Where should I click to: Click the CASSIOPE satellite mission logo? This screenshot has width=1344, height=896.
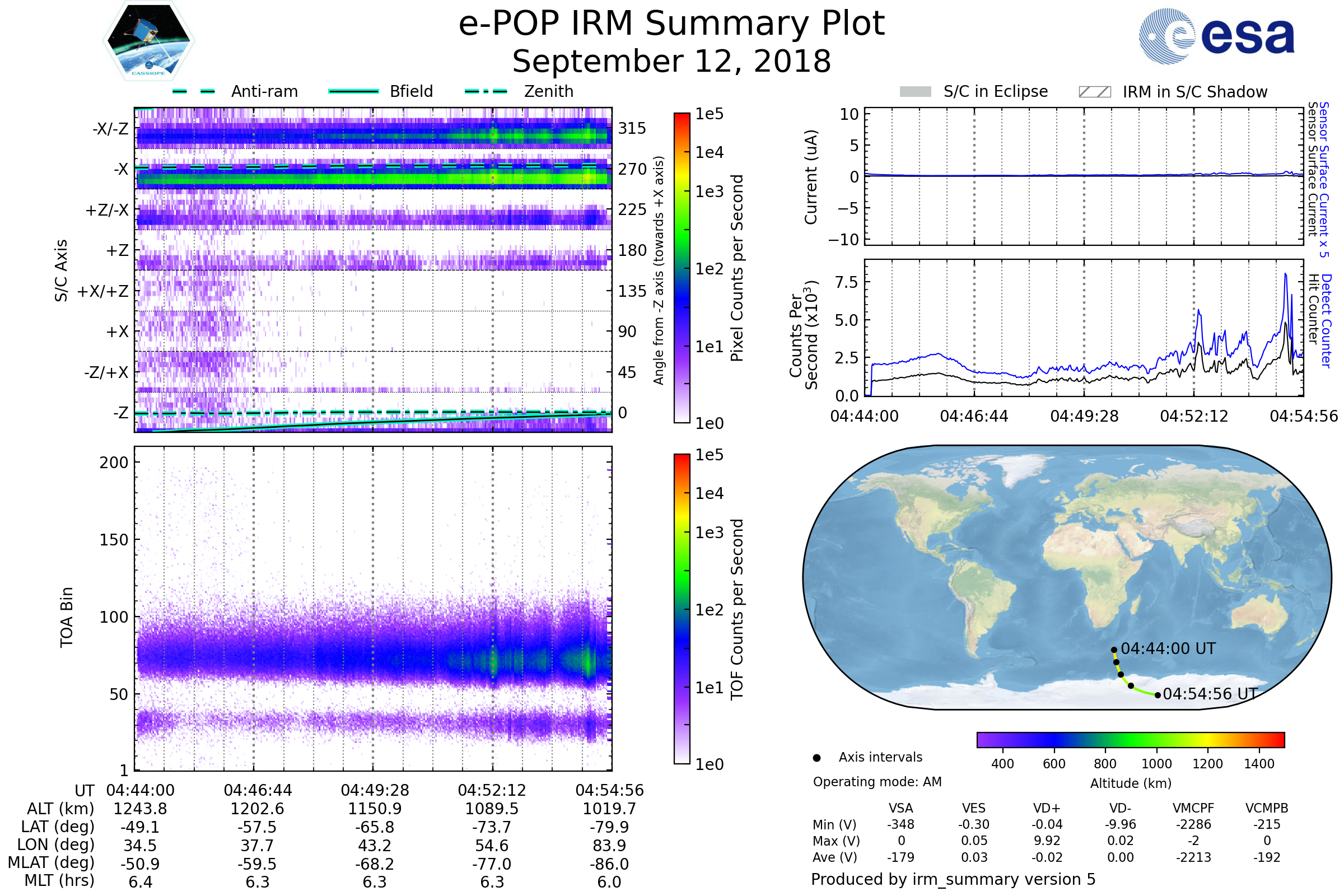coord(148,41)
